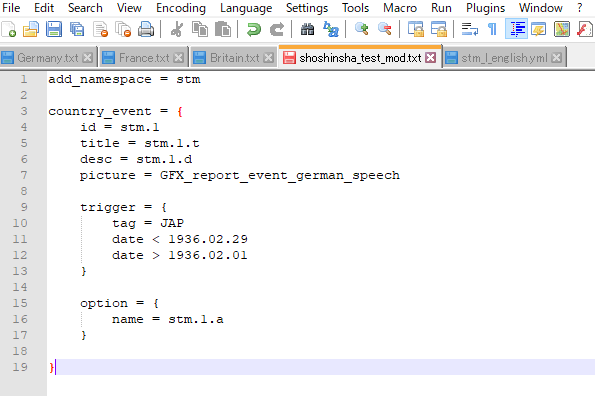The width and height of the screenshot is (595, 396).
Task: Click line number 9 in the margin
Action: (24, 207)
